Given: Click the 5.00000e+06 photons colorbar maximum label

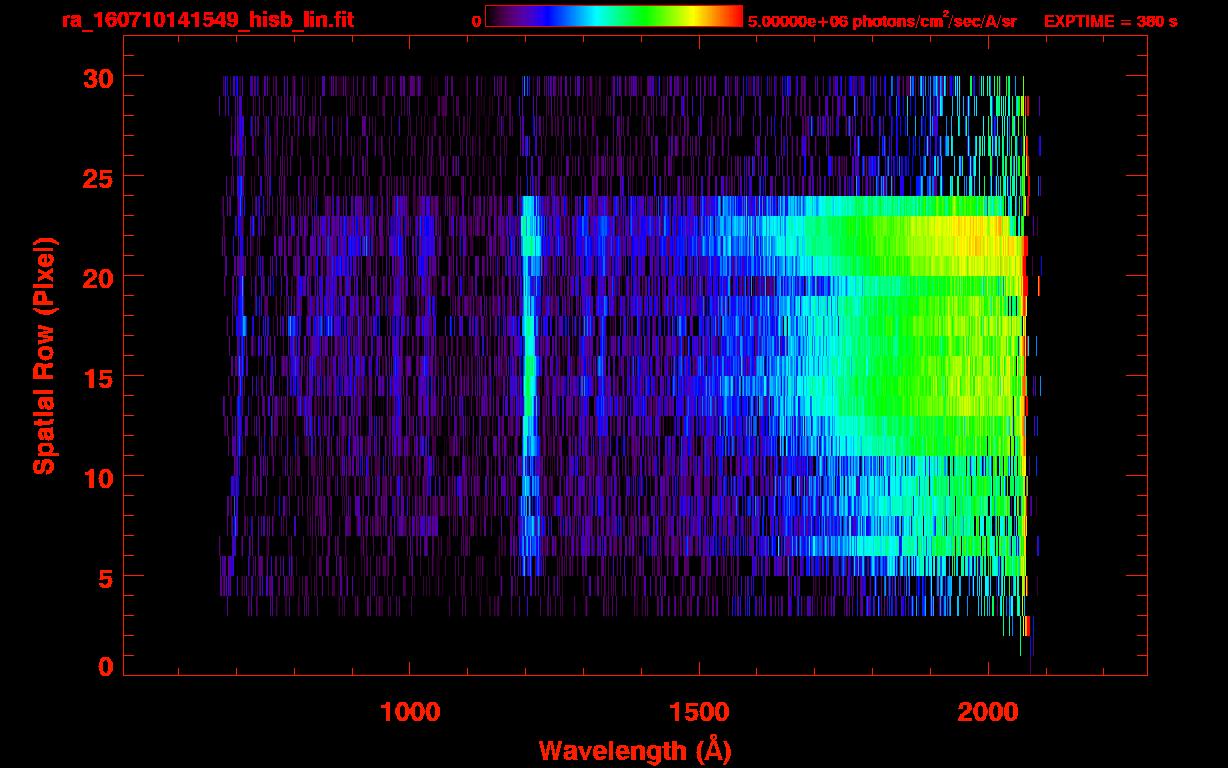Looking at the screenshot, I should 881,20.
